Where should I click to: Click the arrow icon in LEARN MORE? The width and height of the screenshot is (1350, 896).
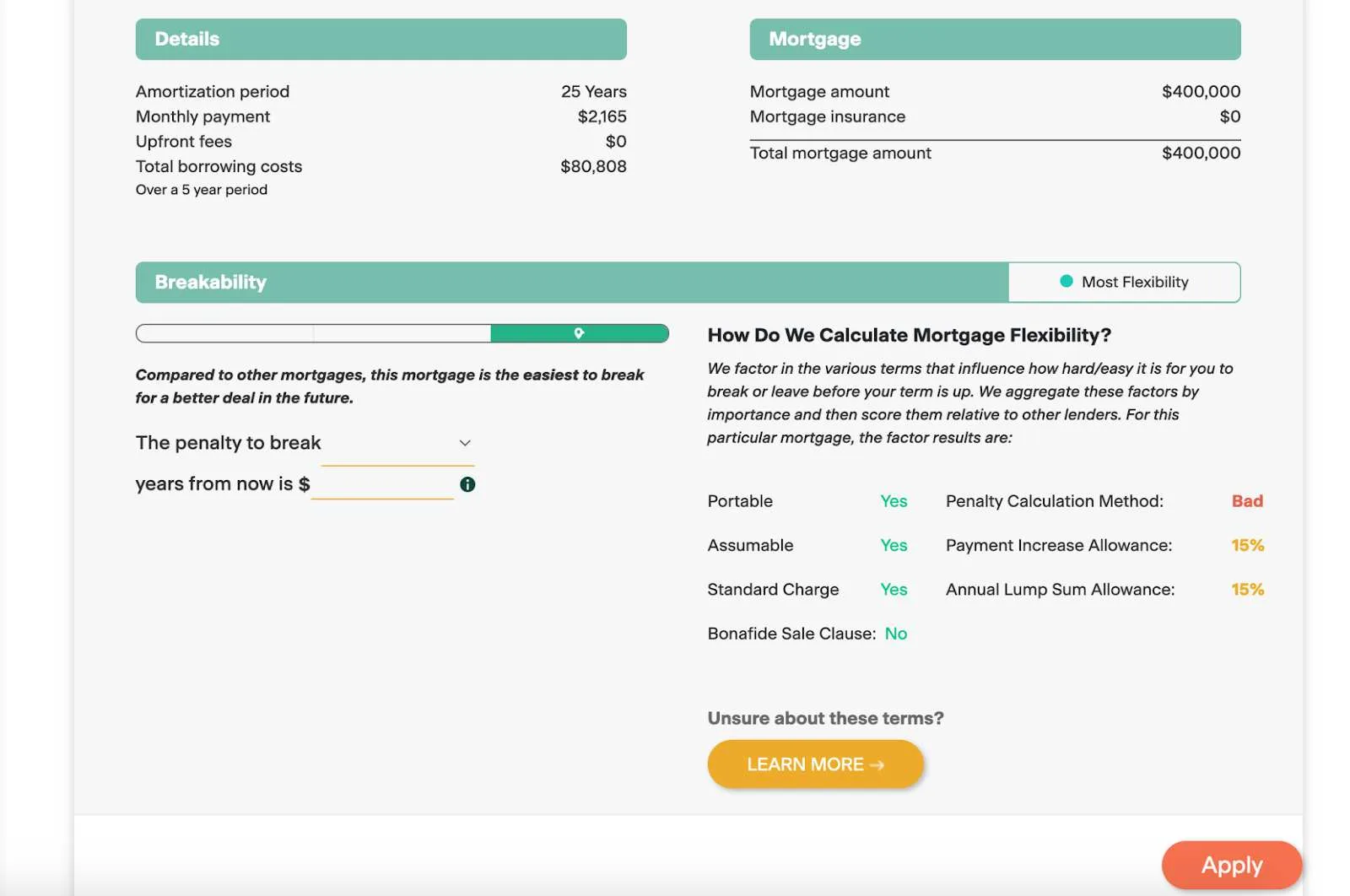[877, 765]
